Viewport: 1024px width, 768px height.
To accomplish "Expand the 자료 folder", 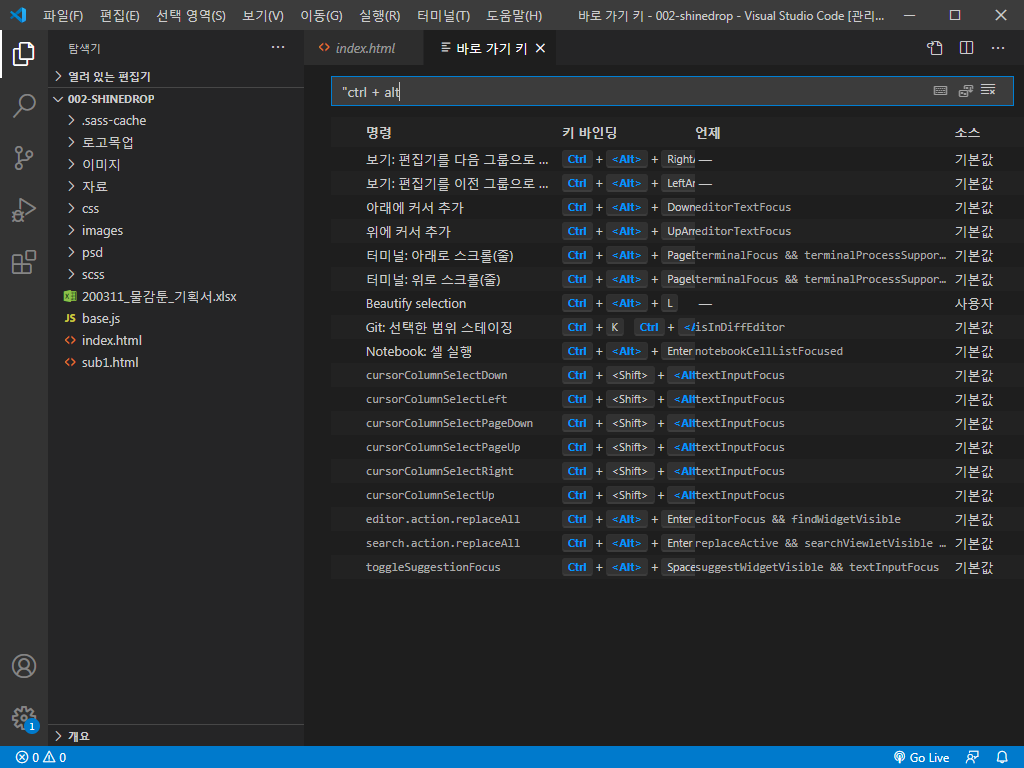I will click(x=176, y=186).
